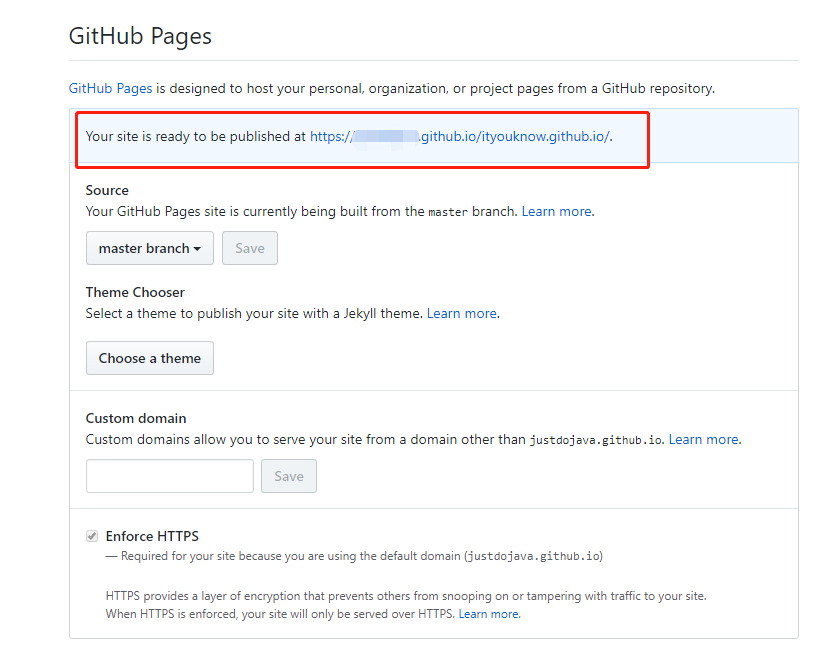This screenshot has height=653, width=828.
Task: Open Learn more about HTTPS enforcement
Action: pyautogui.click(x=488, y=614)
